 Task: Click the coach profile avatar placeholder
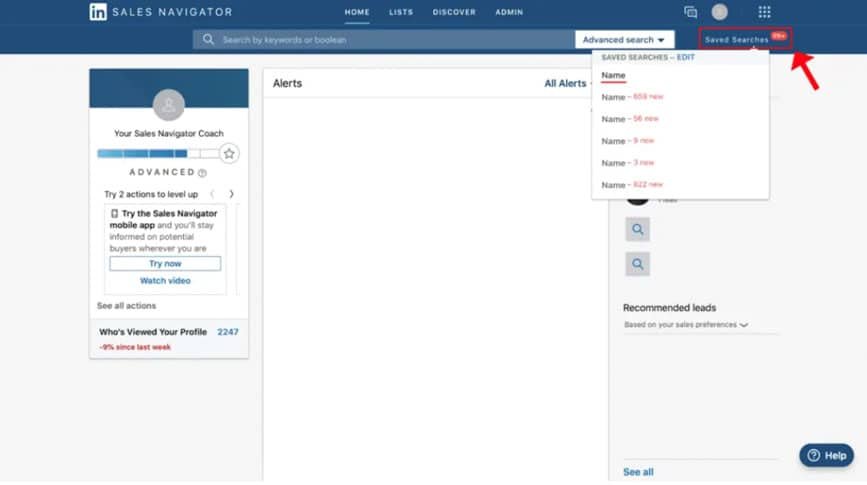coord(169,105)
